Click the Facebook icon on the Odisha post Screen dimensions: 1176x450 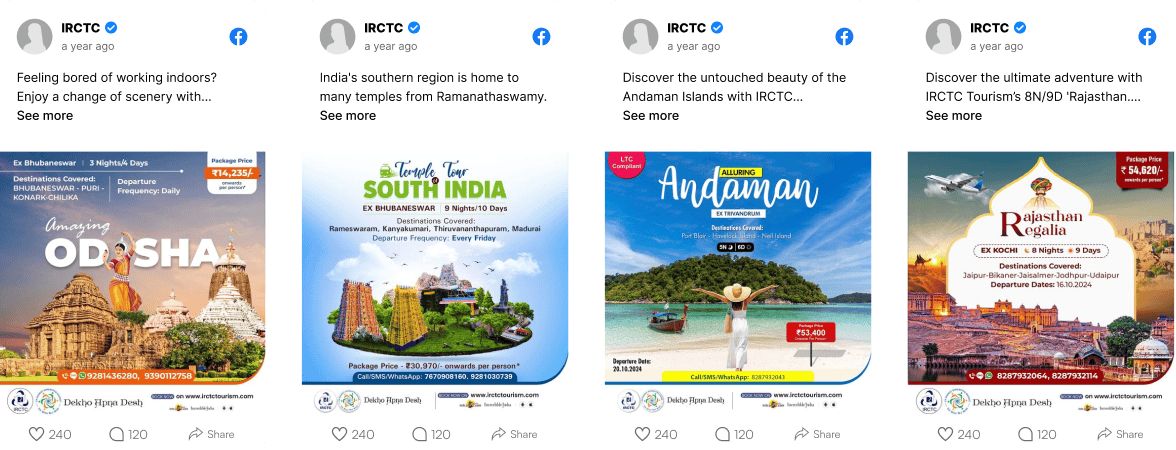click(x=238, y=36)
